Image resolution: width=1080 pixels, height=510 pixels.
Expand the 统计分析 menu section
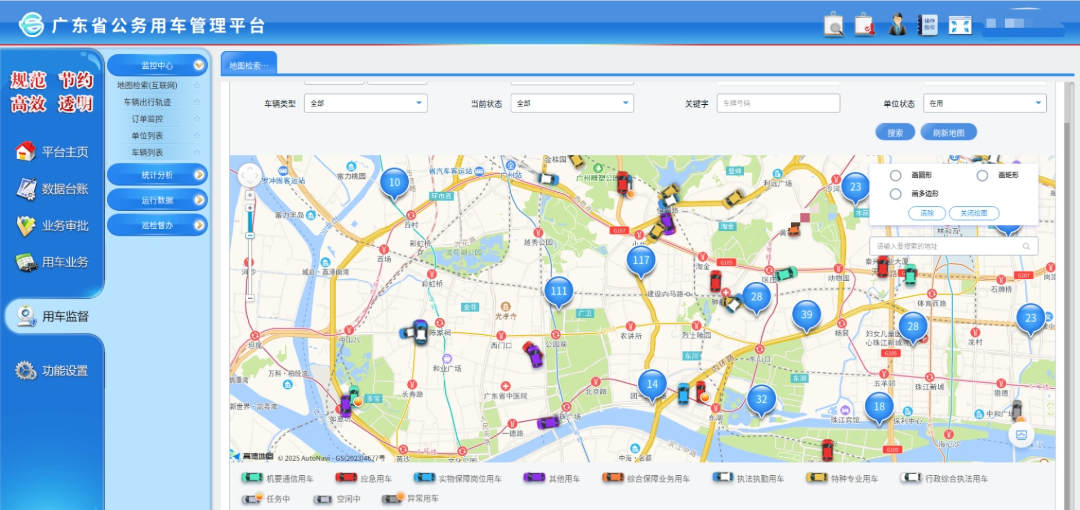(x=157, y=175)
